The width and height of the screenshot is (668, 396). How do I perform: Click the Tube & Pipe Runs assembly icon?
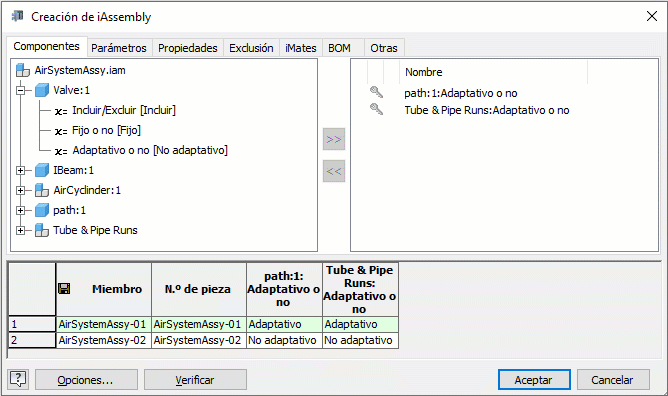coord(42,230)
